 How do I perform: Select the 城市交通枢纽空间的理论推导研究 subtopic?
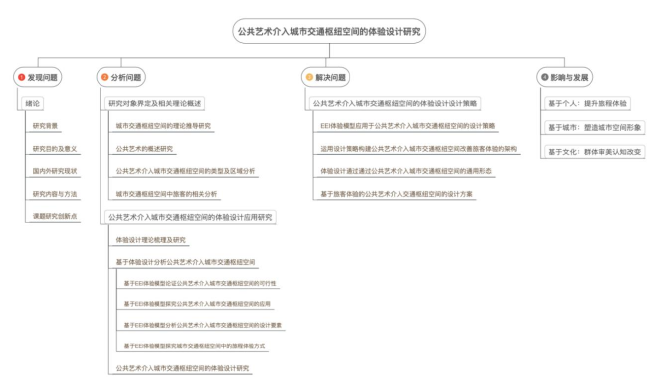coord(163,126)
